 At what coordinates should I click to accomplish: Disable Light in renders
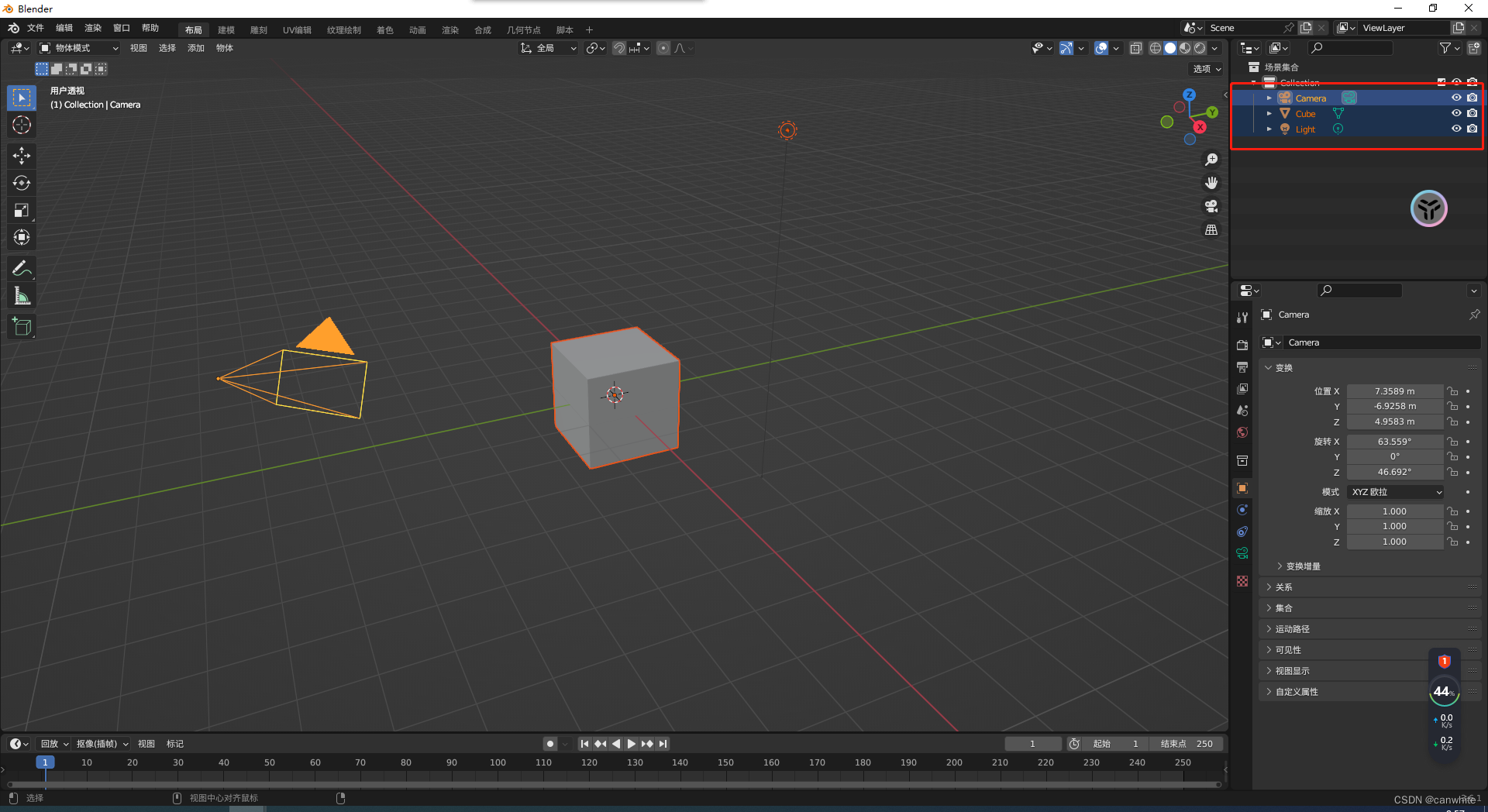coord(1472,129)
